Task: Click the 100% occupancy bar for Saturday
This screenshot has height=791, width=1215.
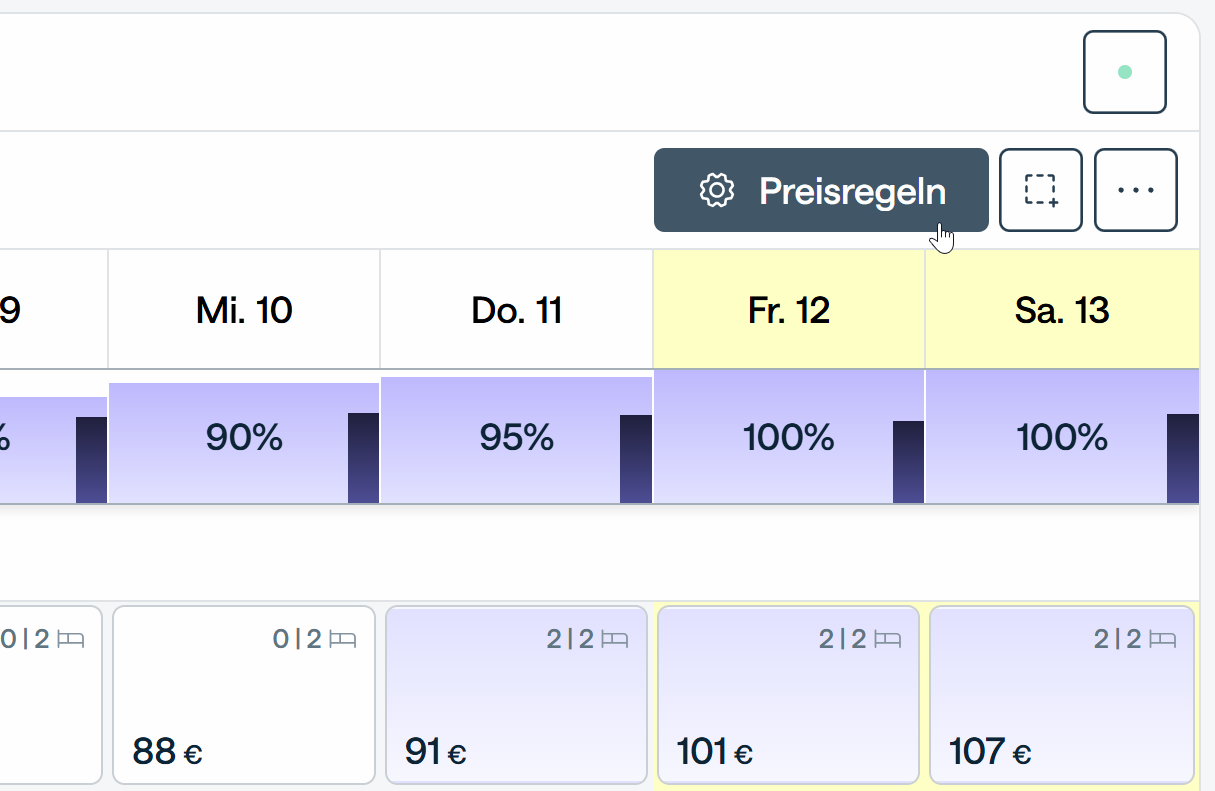Action: [x=1062, y=438]
